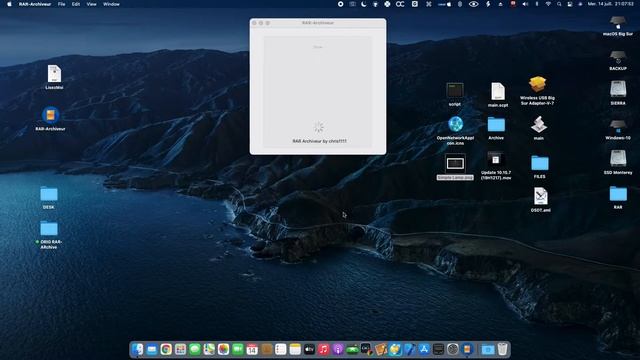Open Apple TV from the Dock
Viewport: 640px width, 360px height.
[x=309, y=349]
